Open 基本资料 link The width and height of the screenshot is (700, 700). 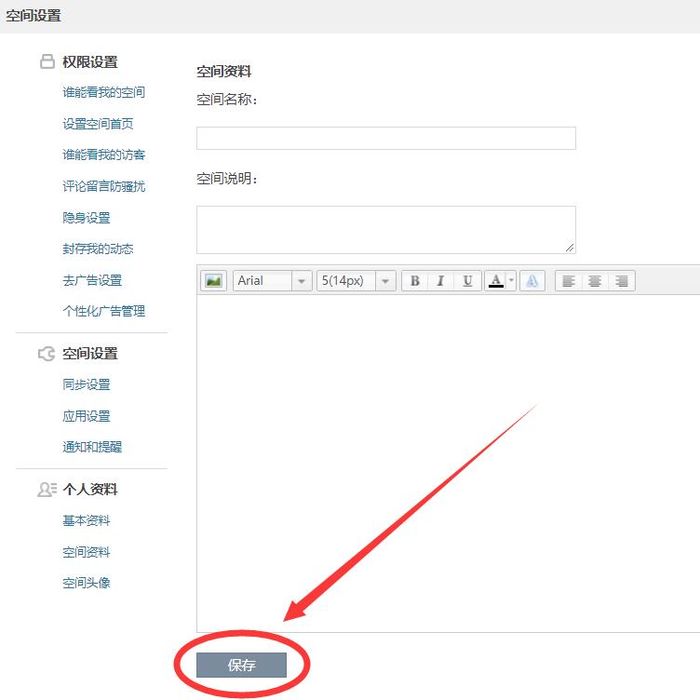point(86,521)
